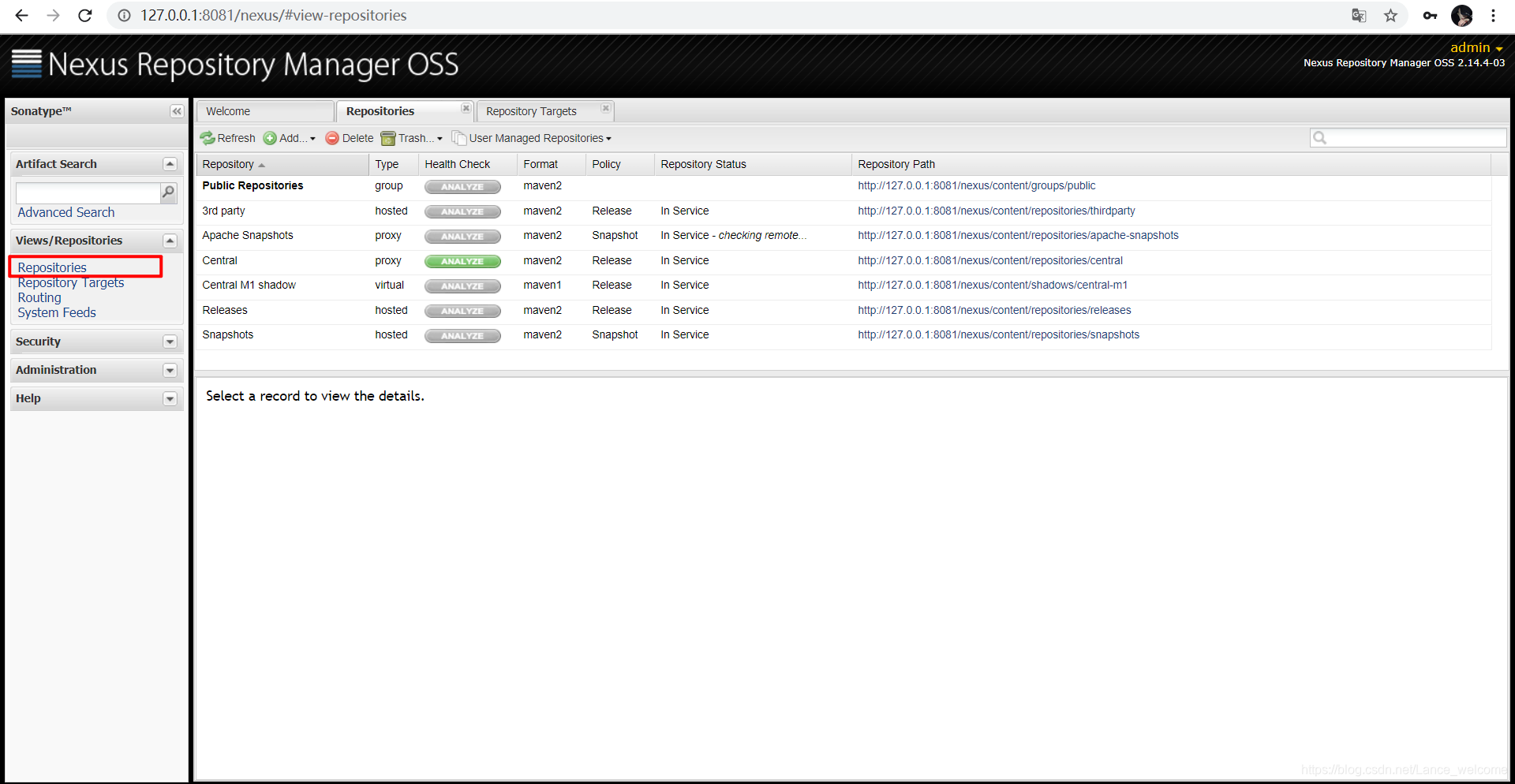Viewport: 1515px width, 784px height.
Task: Open the repositories/snapshots path link
Action: pyautogui.click(x=999, y=334)
